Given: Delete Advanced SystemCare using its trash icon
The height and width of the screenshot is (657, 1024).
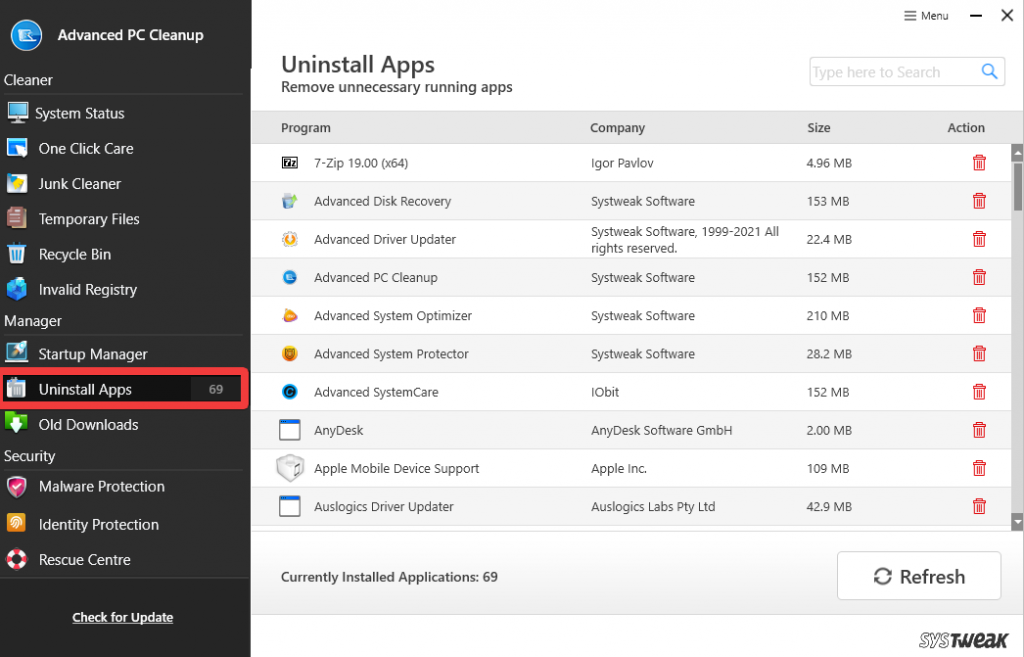Looking at the screenshot, I should tap(979, 392).
